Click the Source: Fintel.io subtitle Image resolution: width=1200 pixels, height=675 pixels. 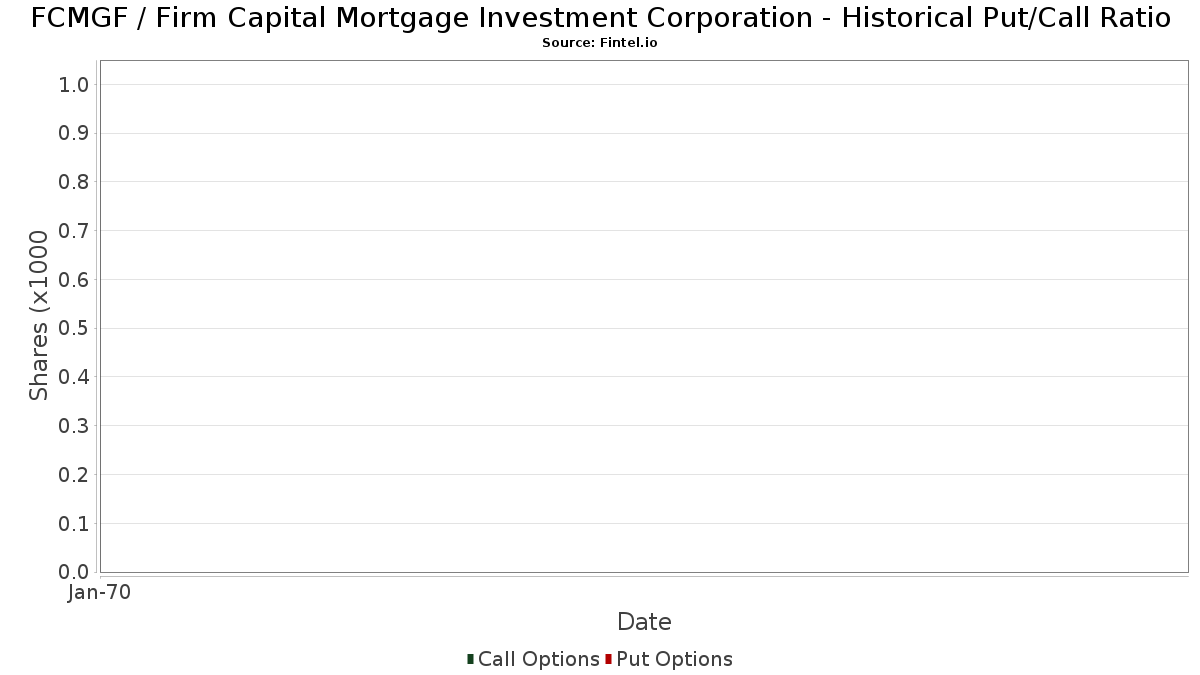600,43
